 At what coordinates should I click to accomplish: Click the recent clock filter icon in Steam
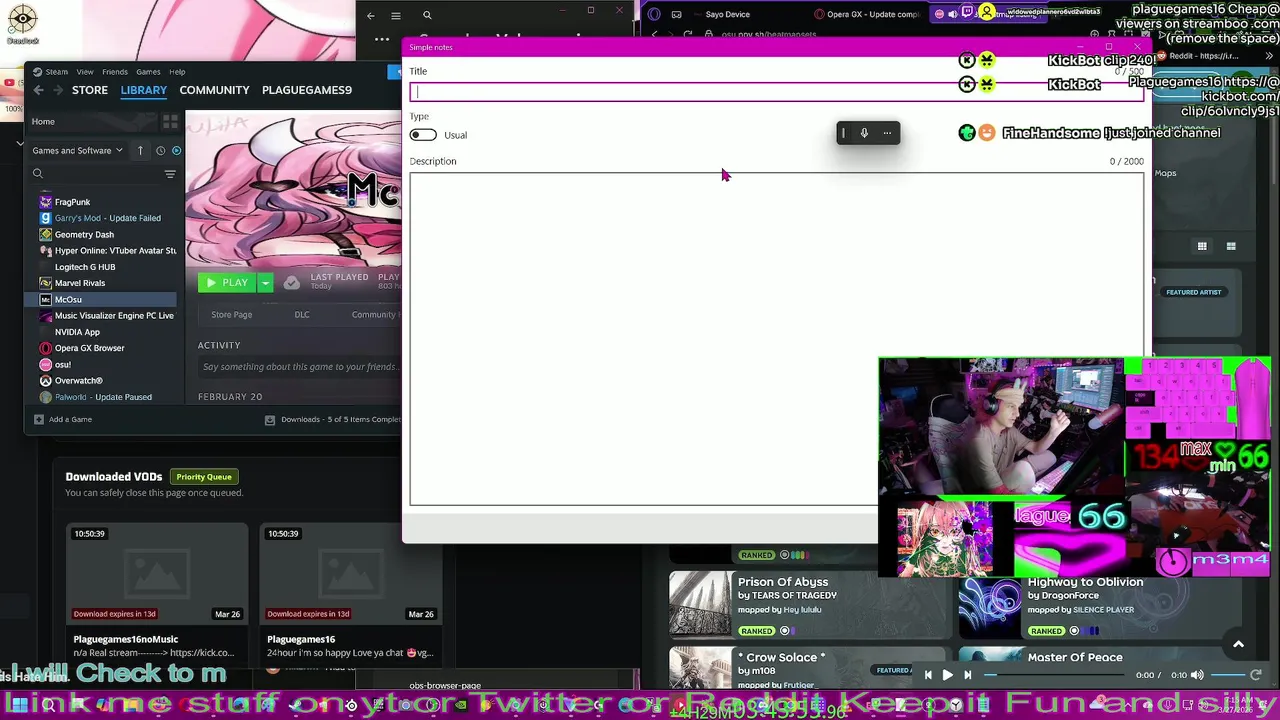coord(160,151)
